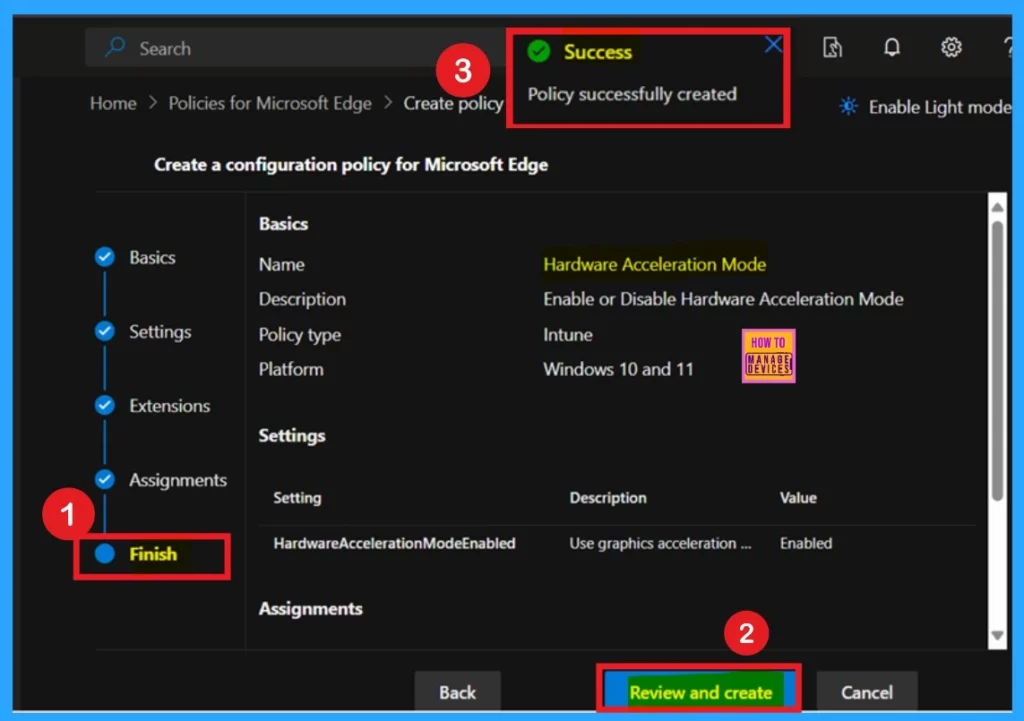Click 'Use graphics acceleration ...' description cell
1024x721 pixels.
pos(660,543)
